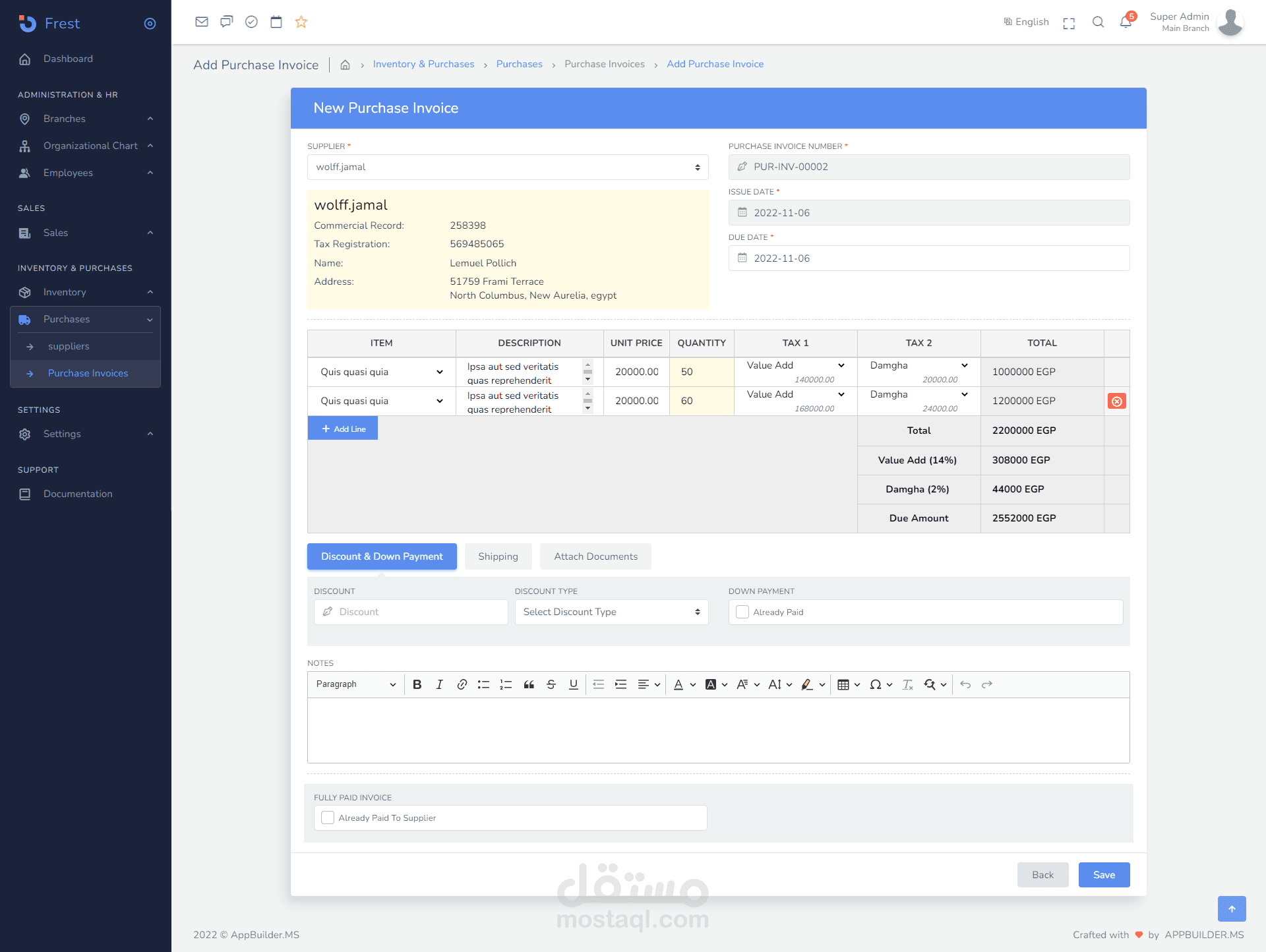Insert a block quote in notes editor
Image resolution: width=1266 pixels, height=952 pixels.
click(529, 684)
